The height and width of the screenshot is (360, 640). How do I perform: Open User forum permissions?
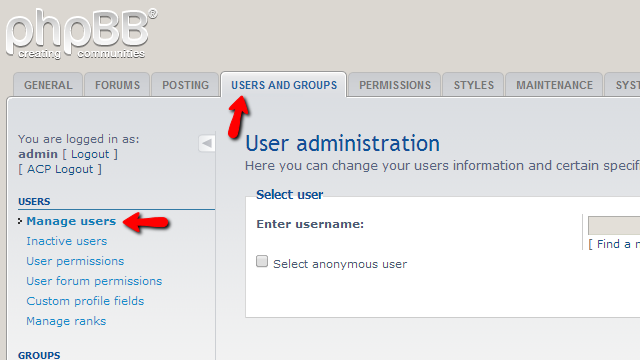pos(94,281)
